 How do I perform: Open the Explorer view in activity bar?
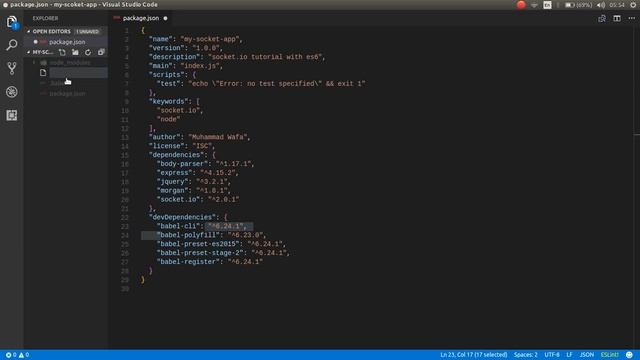click(x=12, y=22)
